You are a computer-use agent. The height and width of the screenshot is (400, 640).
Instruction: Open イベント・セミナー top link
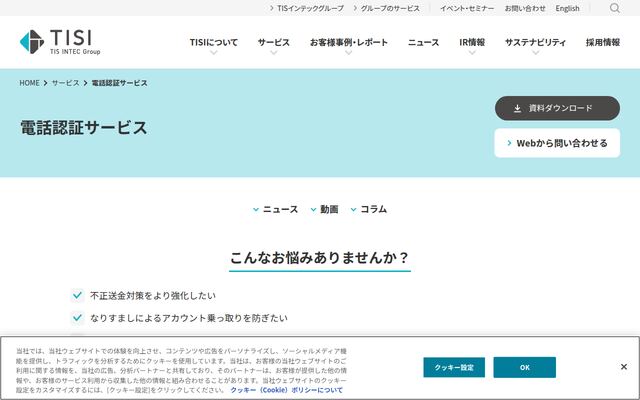[x=467, y=8]
